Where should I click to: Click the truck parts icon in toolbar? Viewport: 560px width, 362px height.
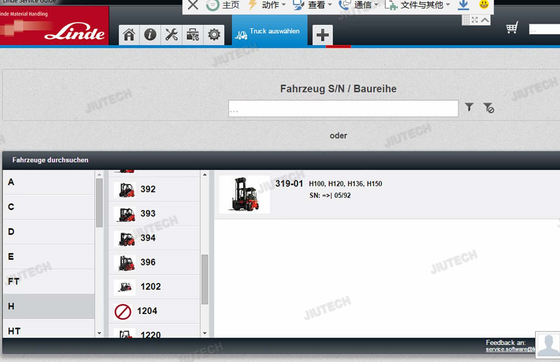[x=192, y=35]
